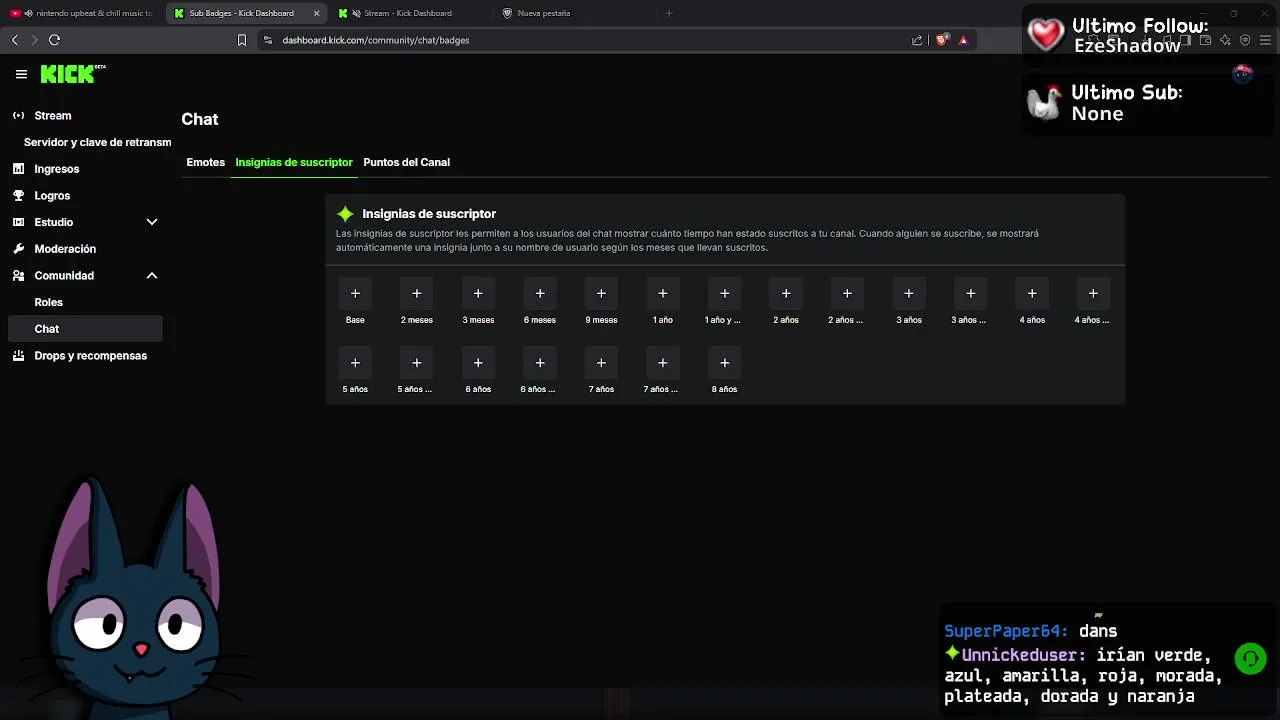Open the Puntos del Canal tab
The height and width of the screenshot is (720, 1280).
406,162
